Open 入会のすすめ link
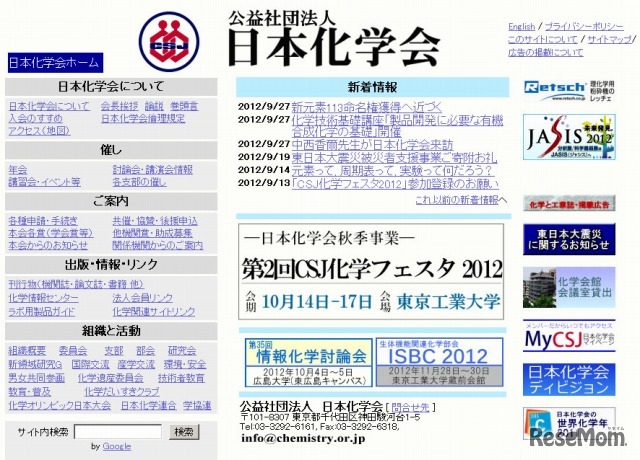The image size is (640, 460). (36, 119)
